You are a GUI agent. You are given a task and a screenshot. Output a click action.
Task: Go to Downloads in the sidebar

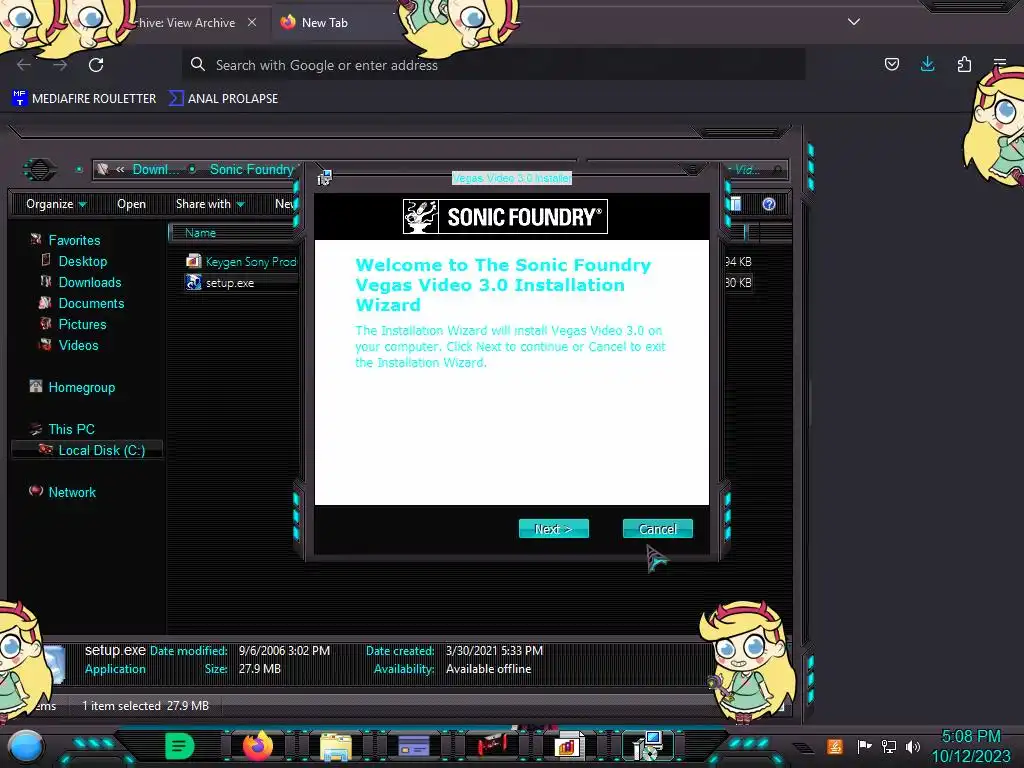coord(89,282)
